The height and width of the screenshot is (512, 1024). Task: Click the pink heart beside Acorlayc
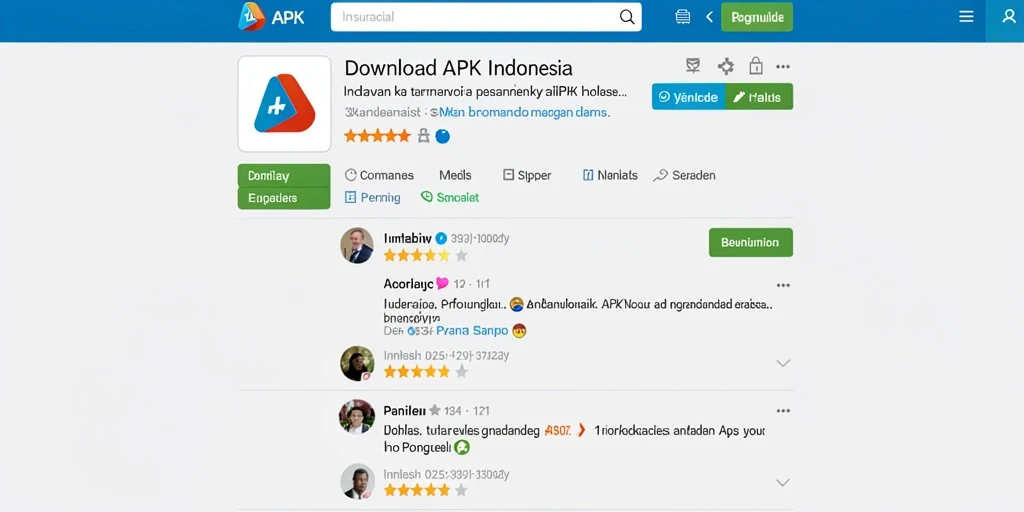pos(442,283)
